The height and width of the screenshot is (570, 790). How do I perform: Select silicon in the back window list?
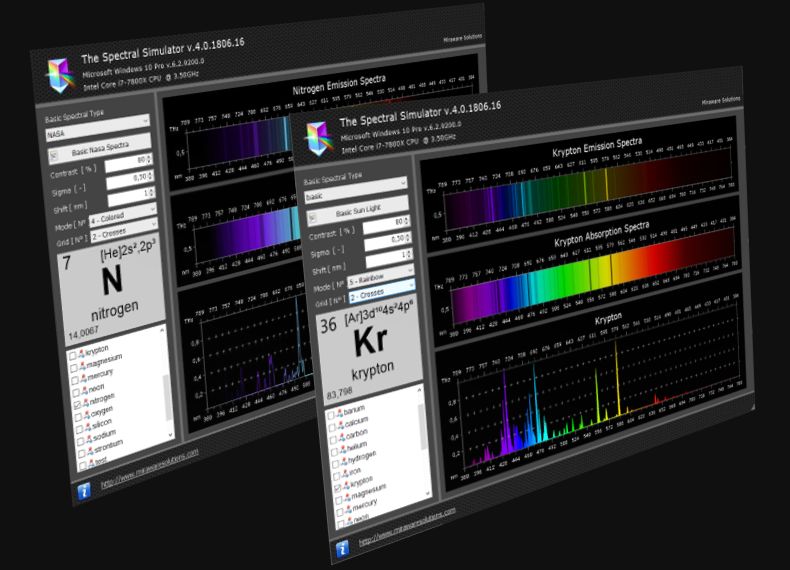pos(100,424)
